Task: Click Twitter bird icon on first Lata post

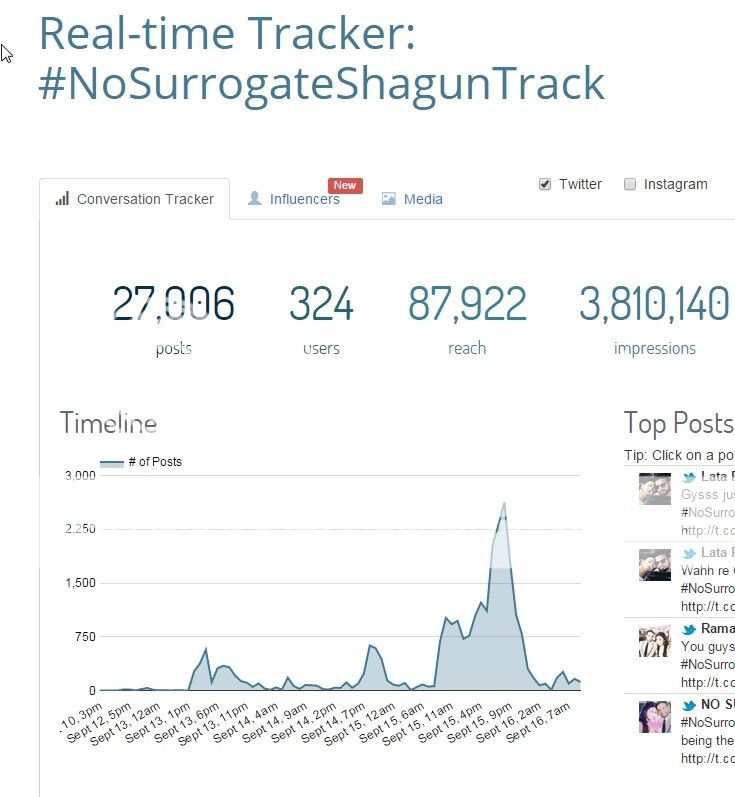Action: (689, 477)
